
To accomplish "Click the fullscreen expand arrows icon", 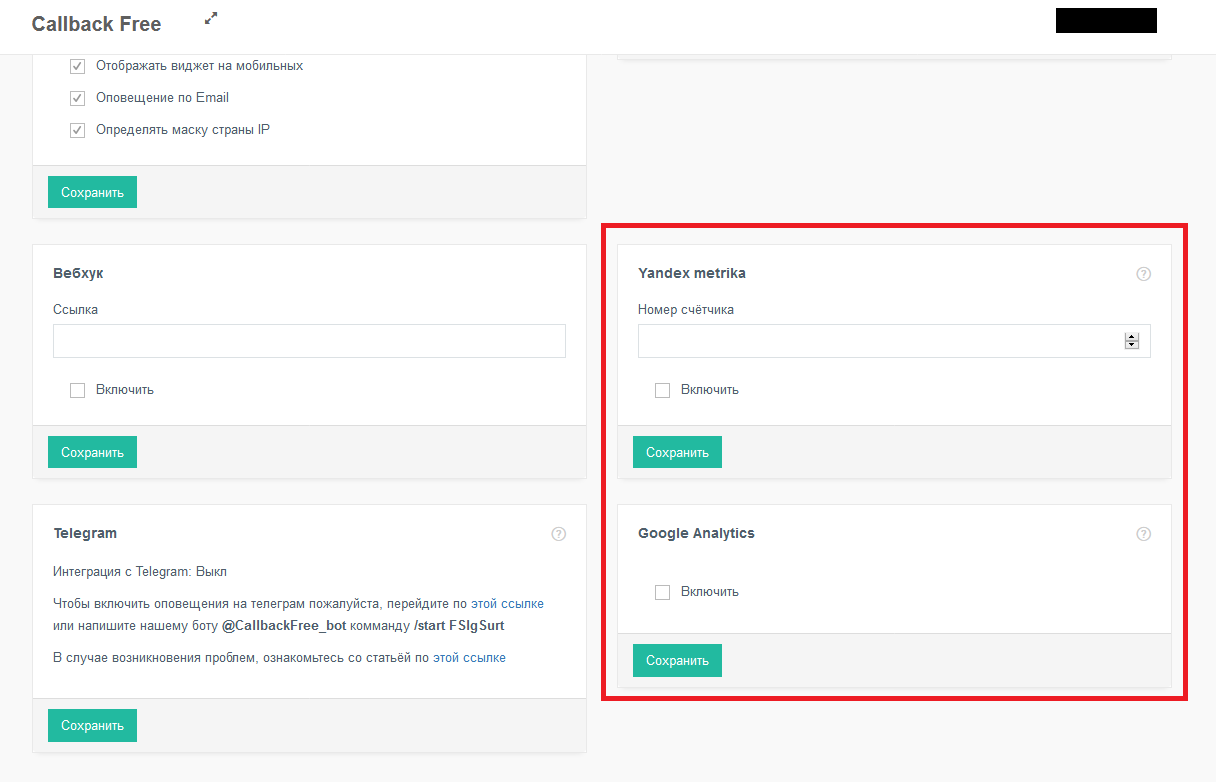I will 211,18.
